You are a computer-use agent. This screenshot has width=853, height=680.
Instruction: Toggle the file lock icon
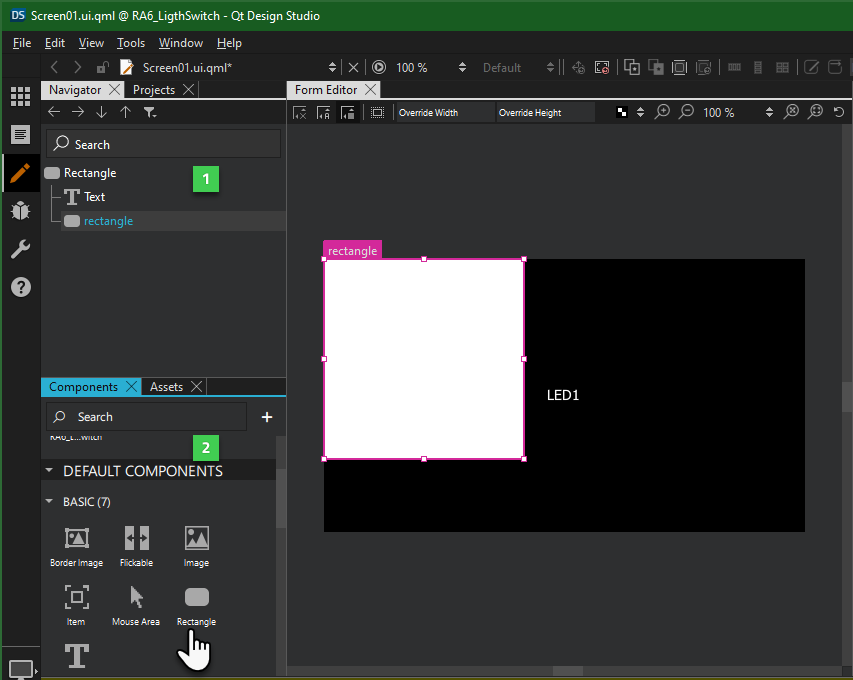pos(102,68)
